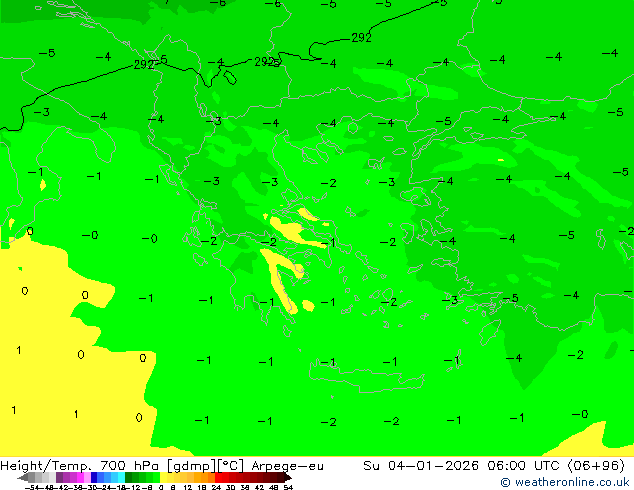Click the '54' label at the scale's right end
634x490 pixels.
click(x=288, y=487)
